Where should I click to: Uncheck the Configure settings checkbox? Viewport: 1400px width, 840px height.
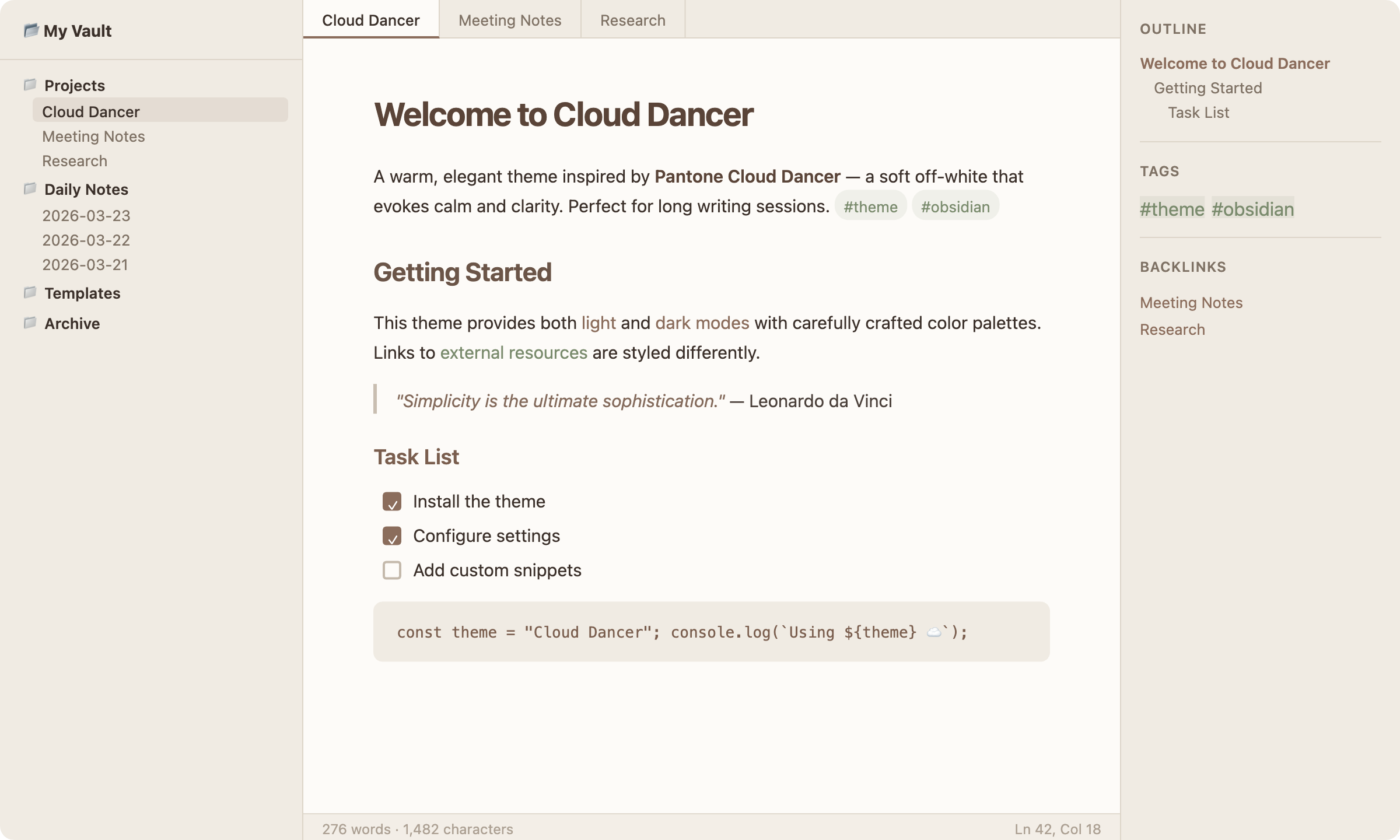coord(392,536)
